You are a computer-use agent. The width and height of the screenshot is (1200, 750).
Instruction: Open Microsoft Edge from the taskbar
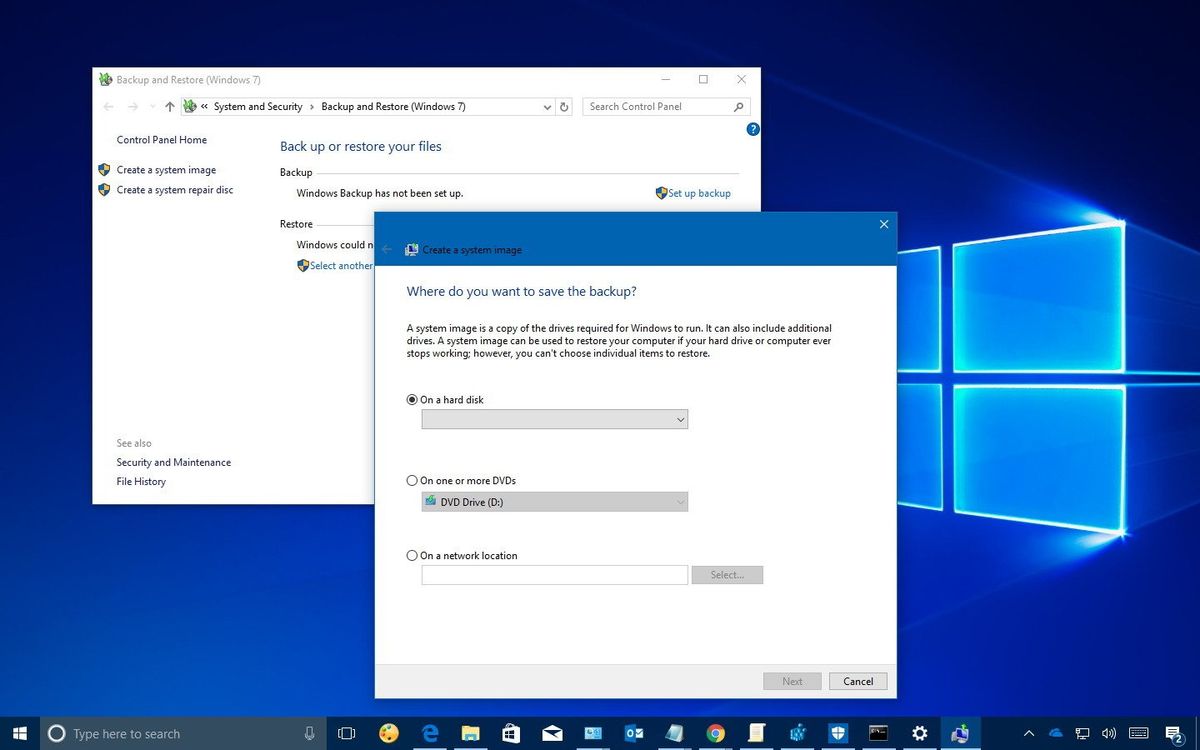[430, 733]
